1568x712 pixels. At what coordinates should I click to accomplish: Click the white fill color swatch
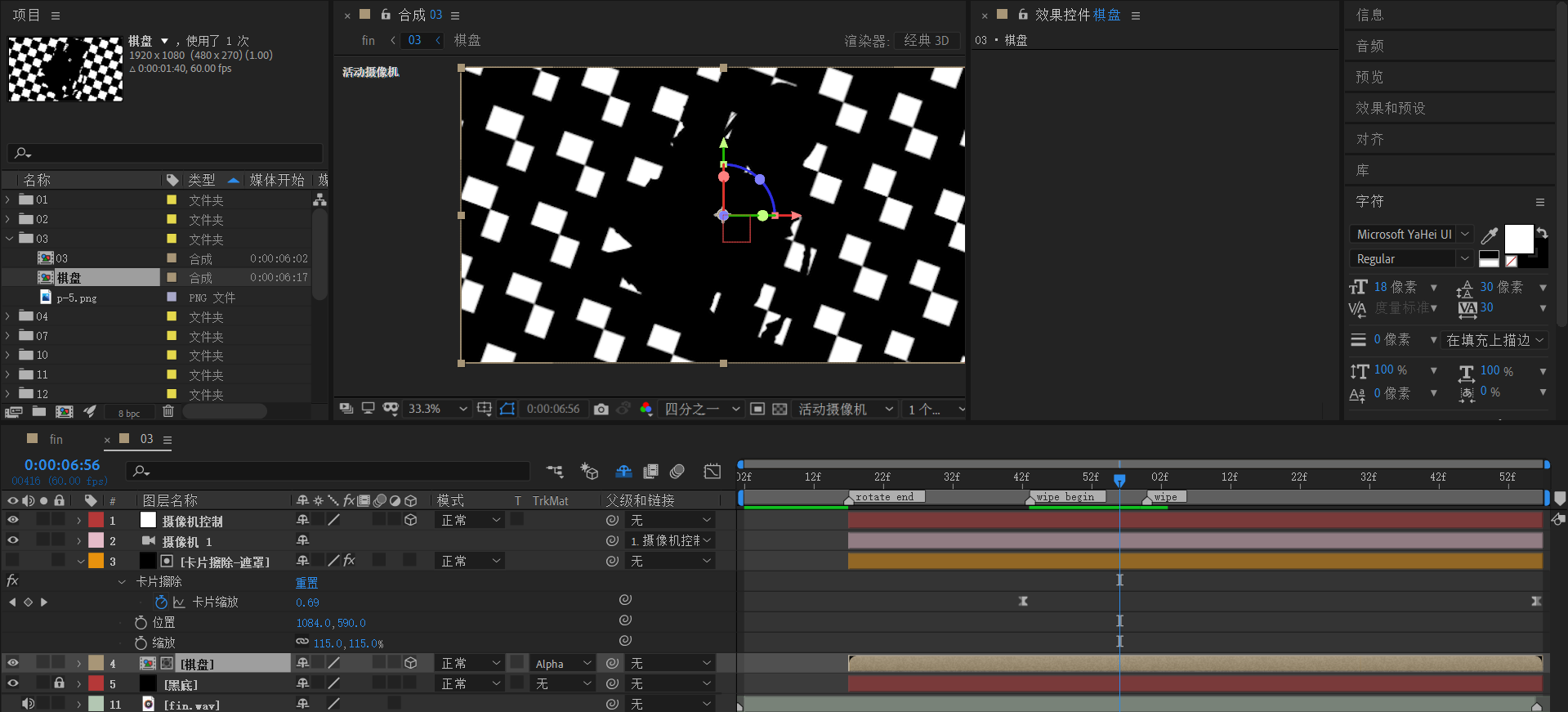[1518, 239]
